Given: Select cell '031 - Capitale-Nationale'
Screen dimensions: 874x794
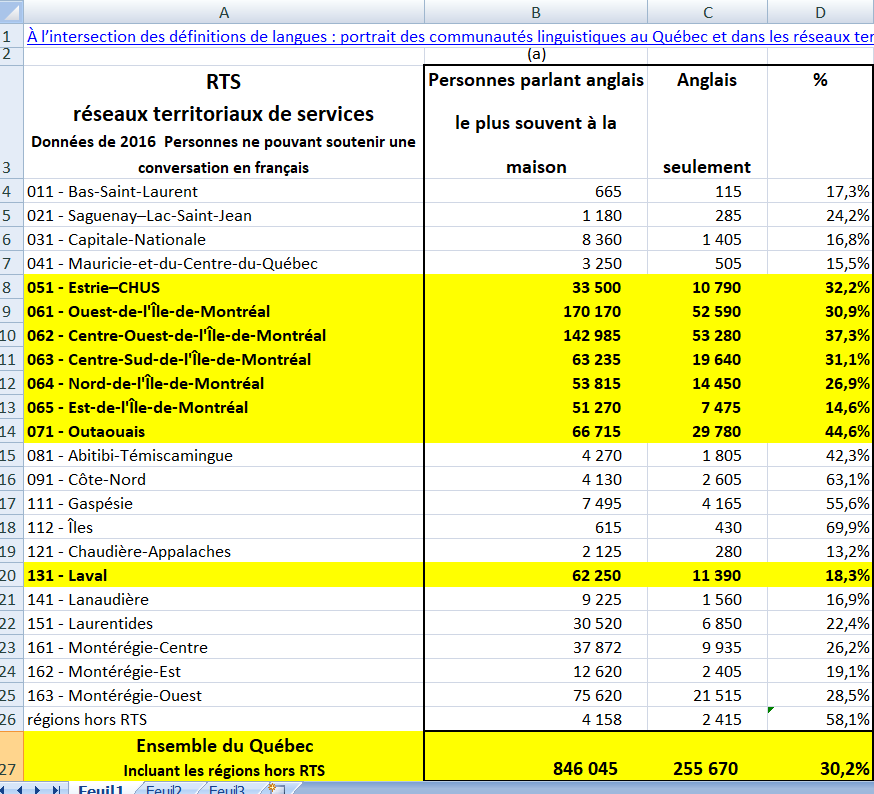Looking at the screenshot, I should [x=224, y=239].
